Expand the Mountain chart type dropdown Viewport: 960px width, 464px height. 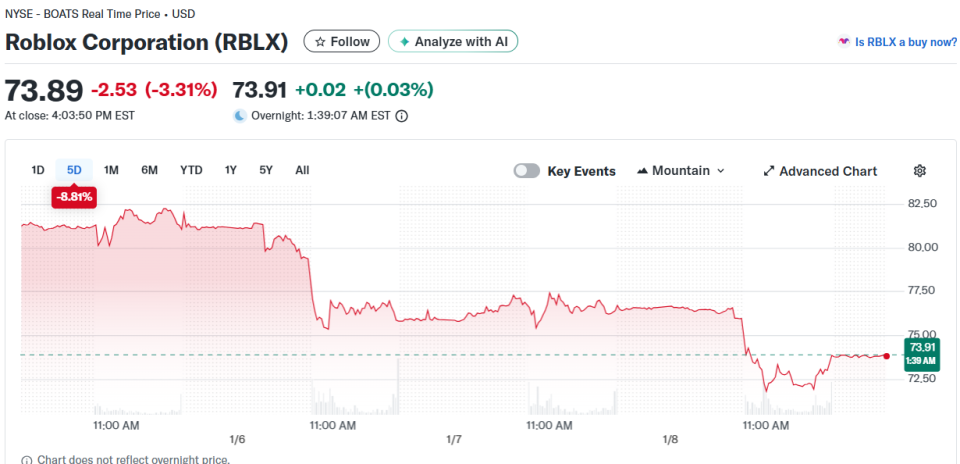click(x=720, y=171)
